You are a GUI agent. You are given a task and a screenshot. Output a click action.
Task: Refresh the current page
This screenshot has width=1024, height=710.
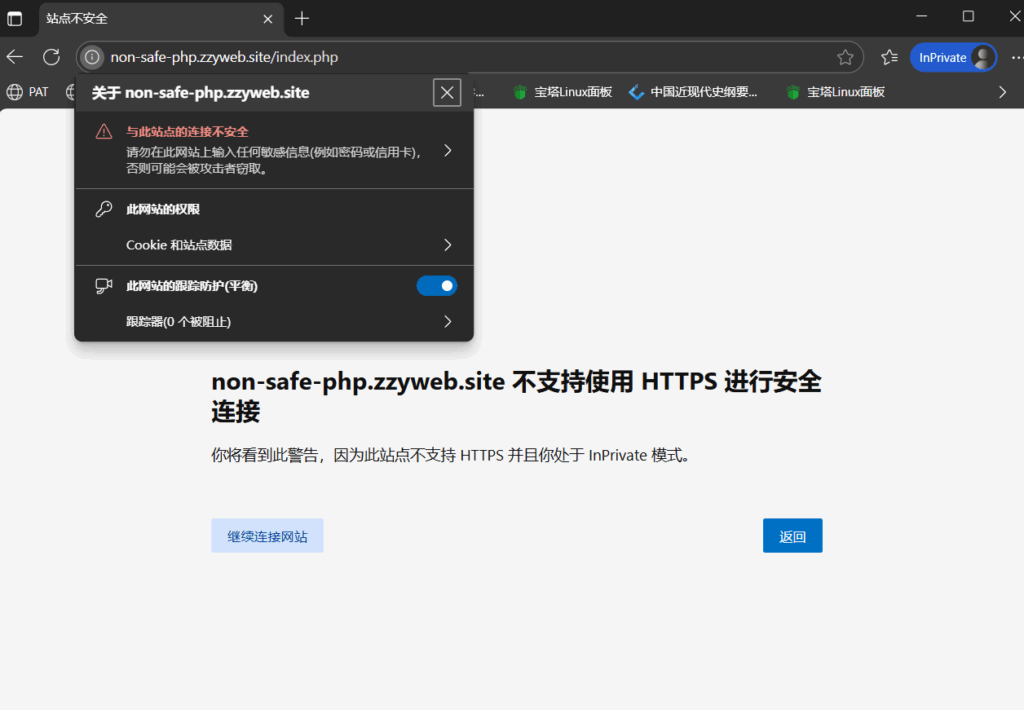pyautogui.click(x=51, y=57)
